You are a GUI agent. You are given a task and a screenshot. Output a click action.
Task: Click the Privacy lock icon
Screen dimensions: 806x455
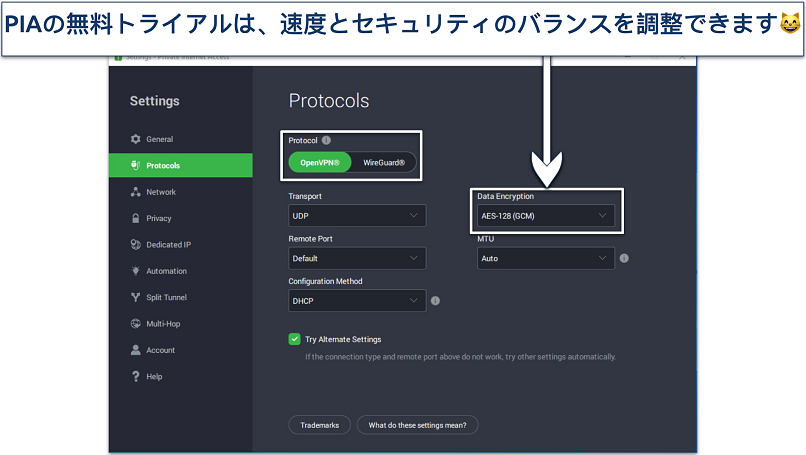pyautogui.click(x=136, y=218)
